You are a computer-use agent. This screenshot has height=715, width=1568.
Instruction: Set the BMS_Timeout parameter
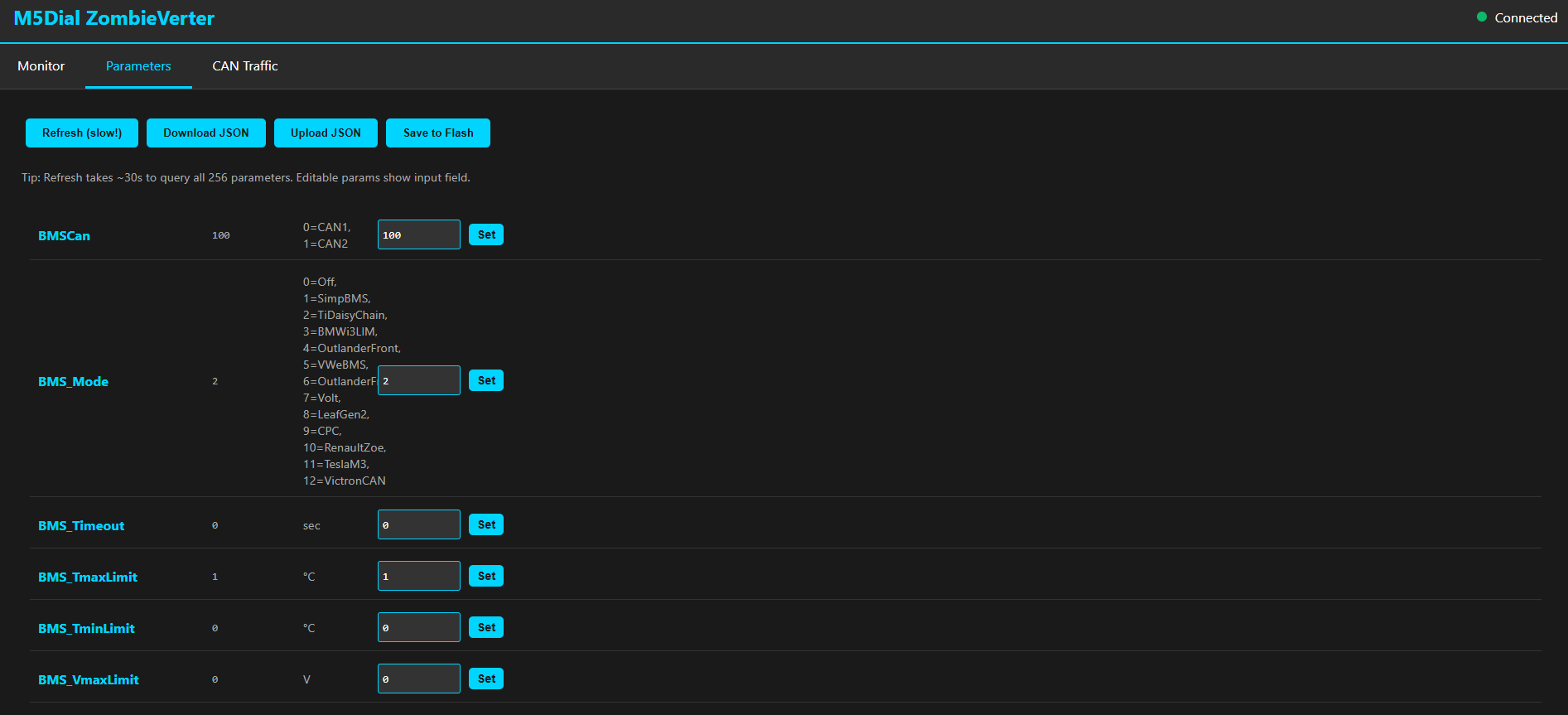click(486, 524)
